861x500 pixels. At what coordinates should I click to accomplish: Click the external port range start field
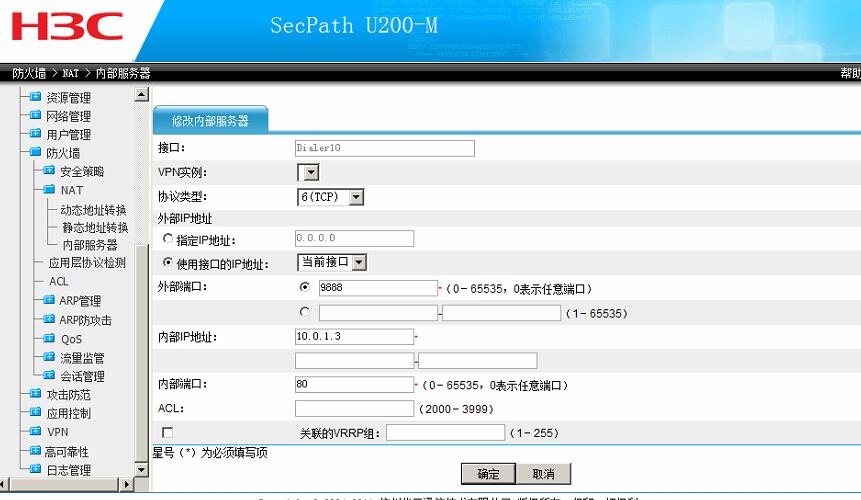pyautogui.click(x=378, y=313)
